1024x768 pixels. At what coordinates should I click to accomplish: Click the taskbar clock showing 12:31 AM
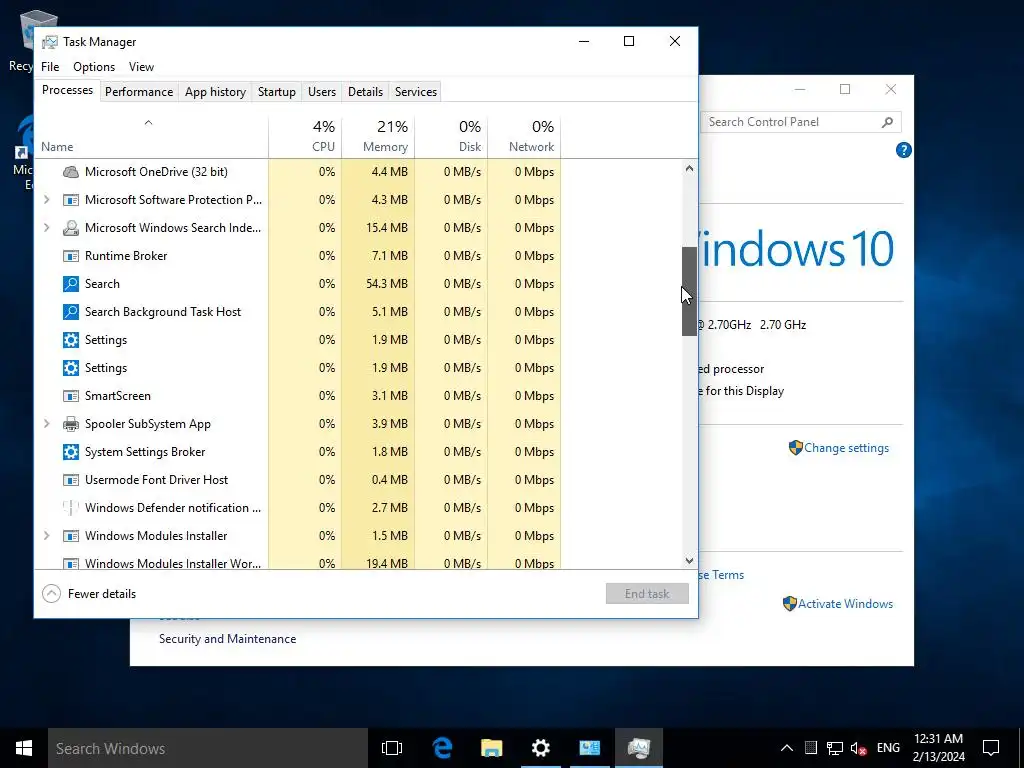click(938, 748)
